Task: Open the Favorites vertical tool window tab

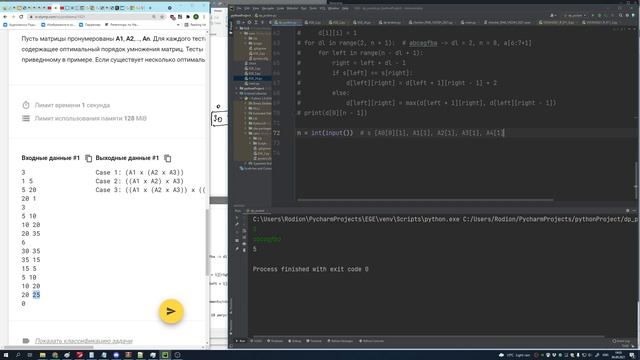Action: pos(231,326)
